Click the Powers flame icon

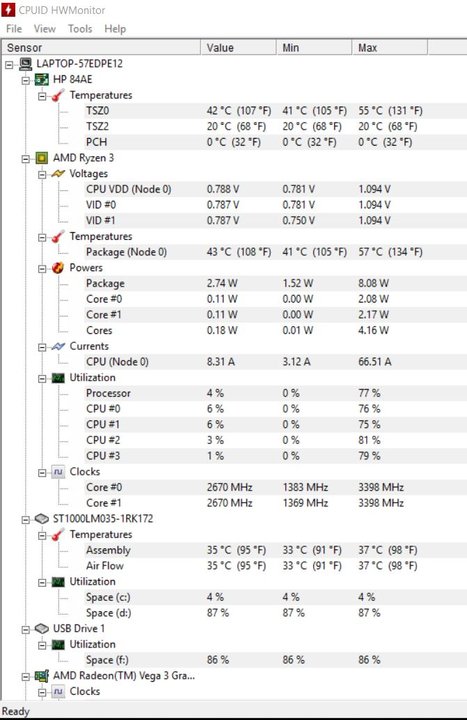click(58, 268)
